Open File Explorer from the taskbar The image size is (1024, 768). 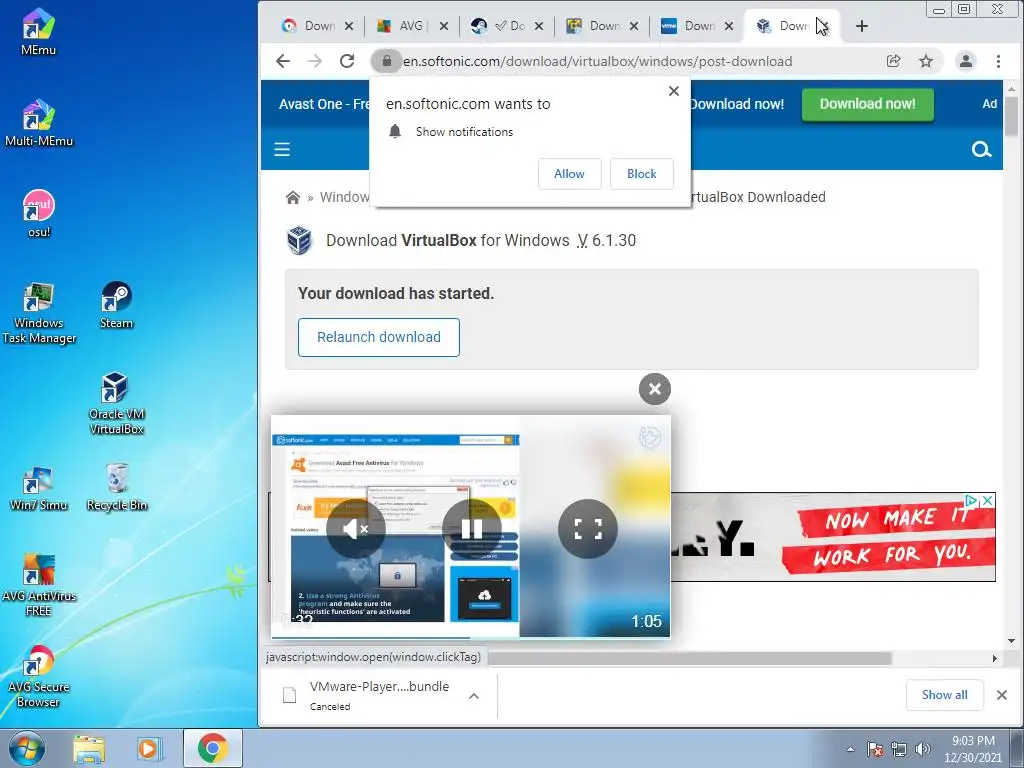89,748
